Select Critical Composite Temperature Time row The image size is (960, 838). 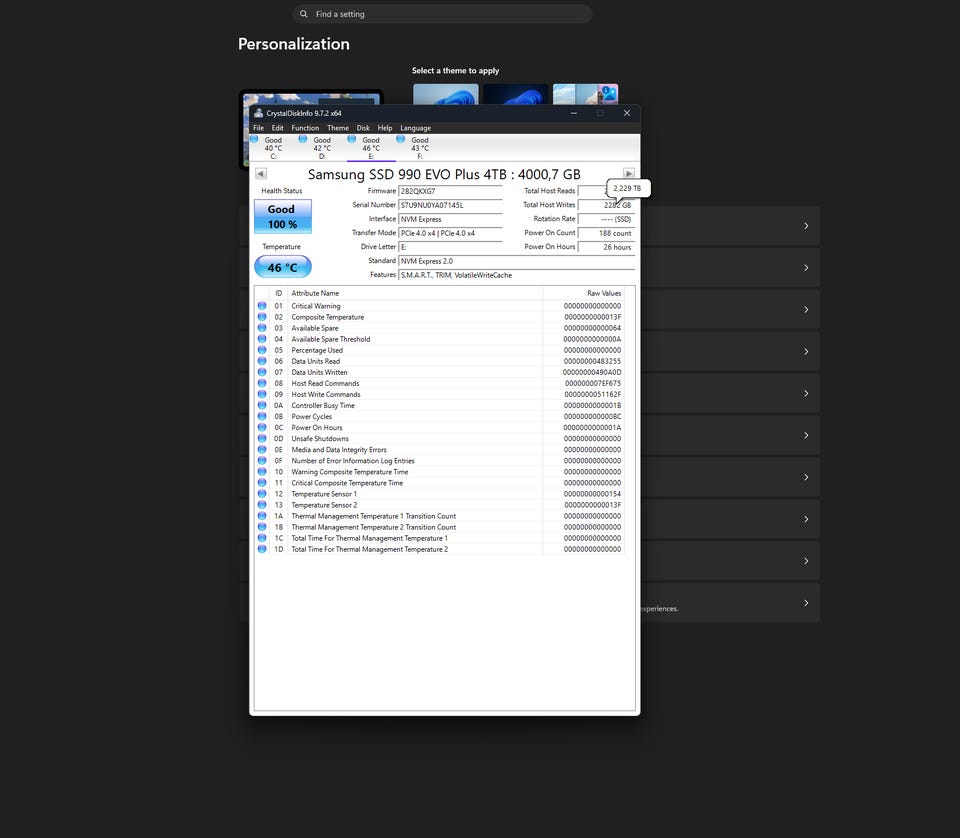click(441, 482)
